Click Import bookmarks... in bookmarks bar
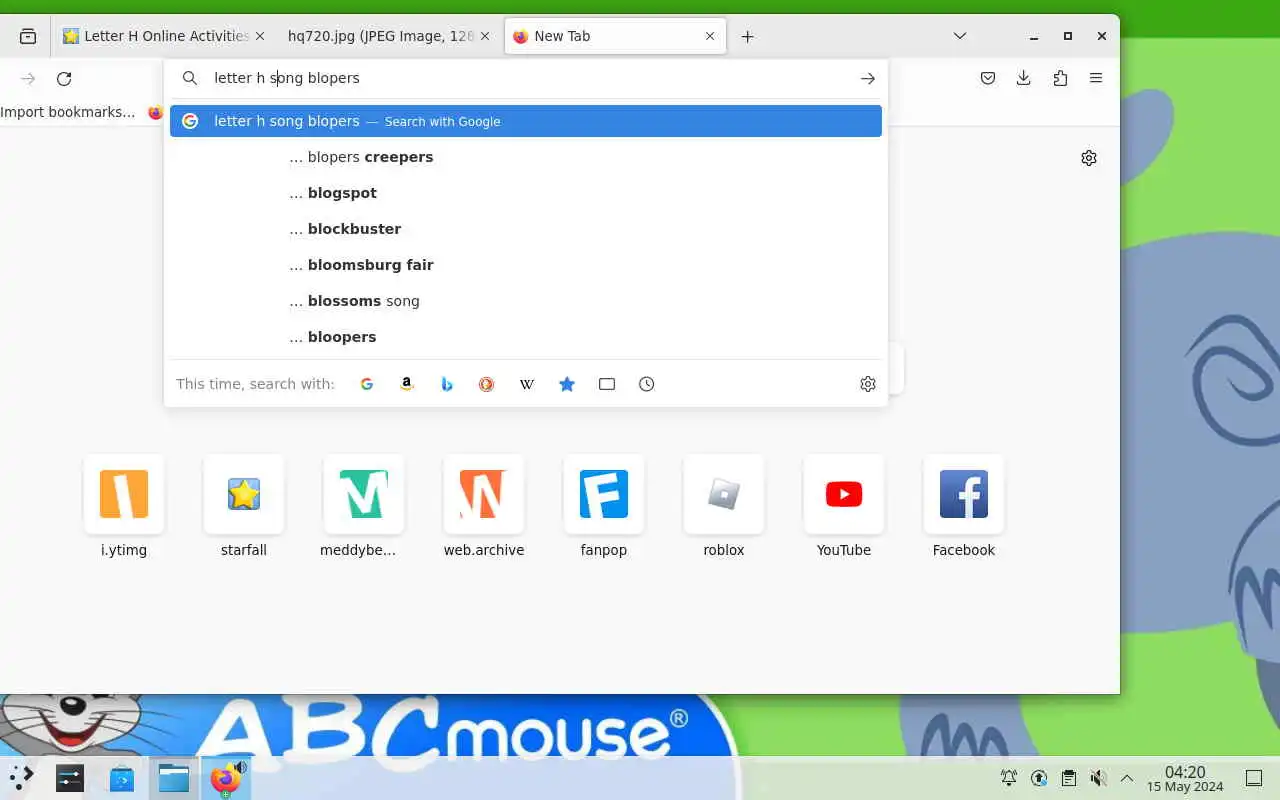 [67, 112]
